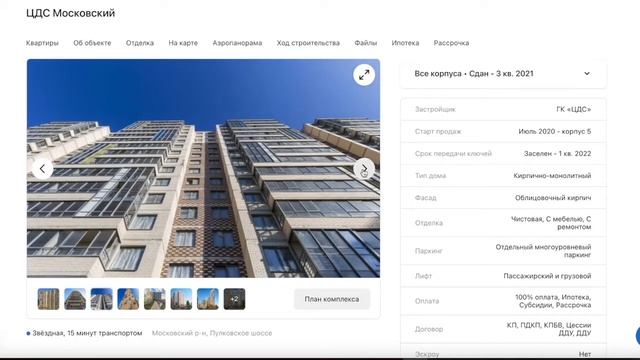
Task: Click the Оплата label
Action: [x=427, y=301]
